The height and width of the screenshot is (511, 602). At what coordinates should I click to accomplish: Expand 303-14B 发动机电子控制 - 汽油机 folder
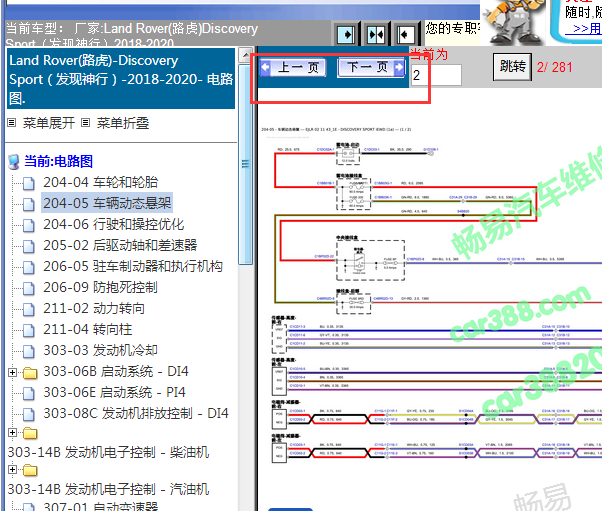[x=12, y=470]
